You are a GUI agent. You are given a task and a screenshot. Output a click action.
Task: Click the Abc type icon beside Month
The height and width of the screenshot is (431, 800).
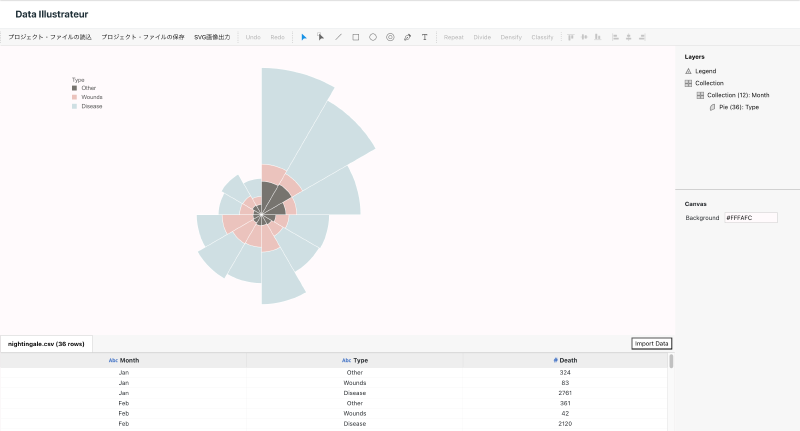pyautogui.click(x=113, y=361)
